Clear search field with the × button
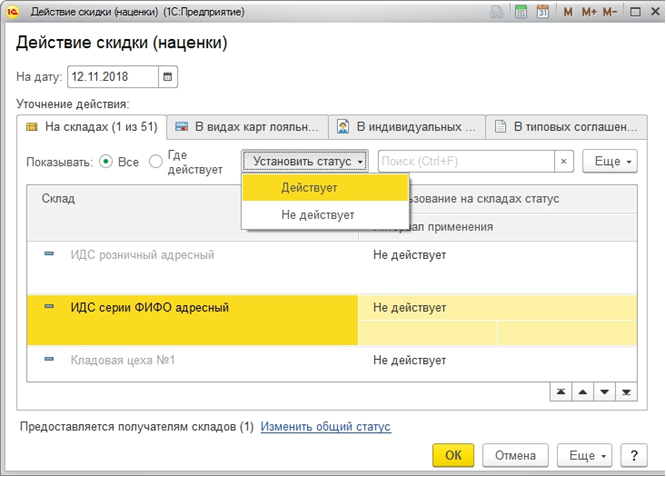The height and width of the screenshot is (477, 666). coord(563,161)
